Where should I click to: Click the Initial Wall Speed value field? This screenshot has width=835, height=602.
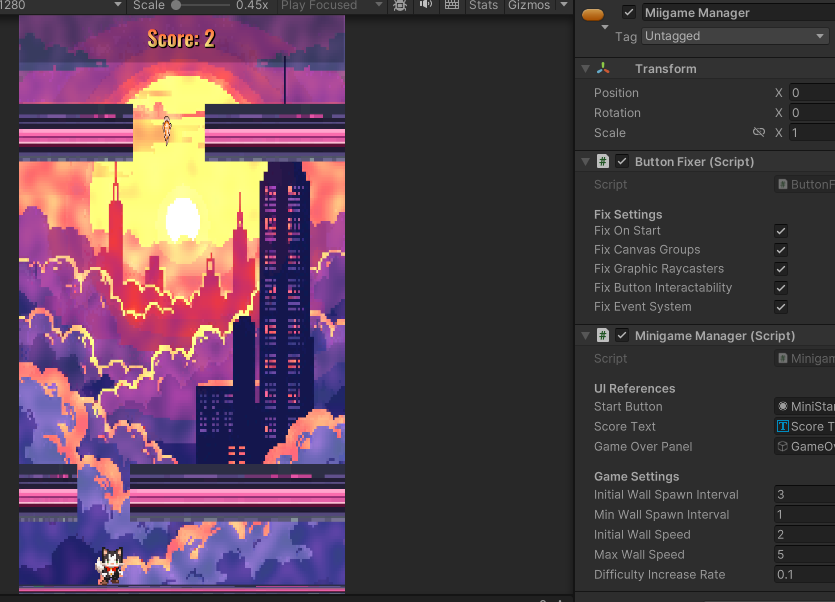(x=805, y=534)
